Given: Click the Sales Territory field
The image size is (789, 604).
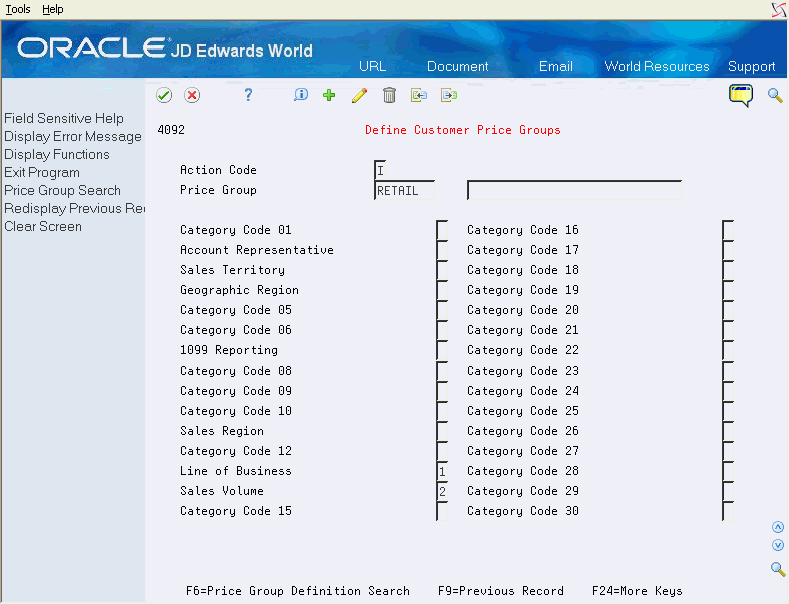Looking at the screenshot, I should 442,270.
